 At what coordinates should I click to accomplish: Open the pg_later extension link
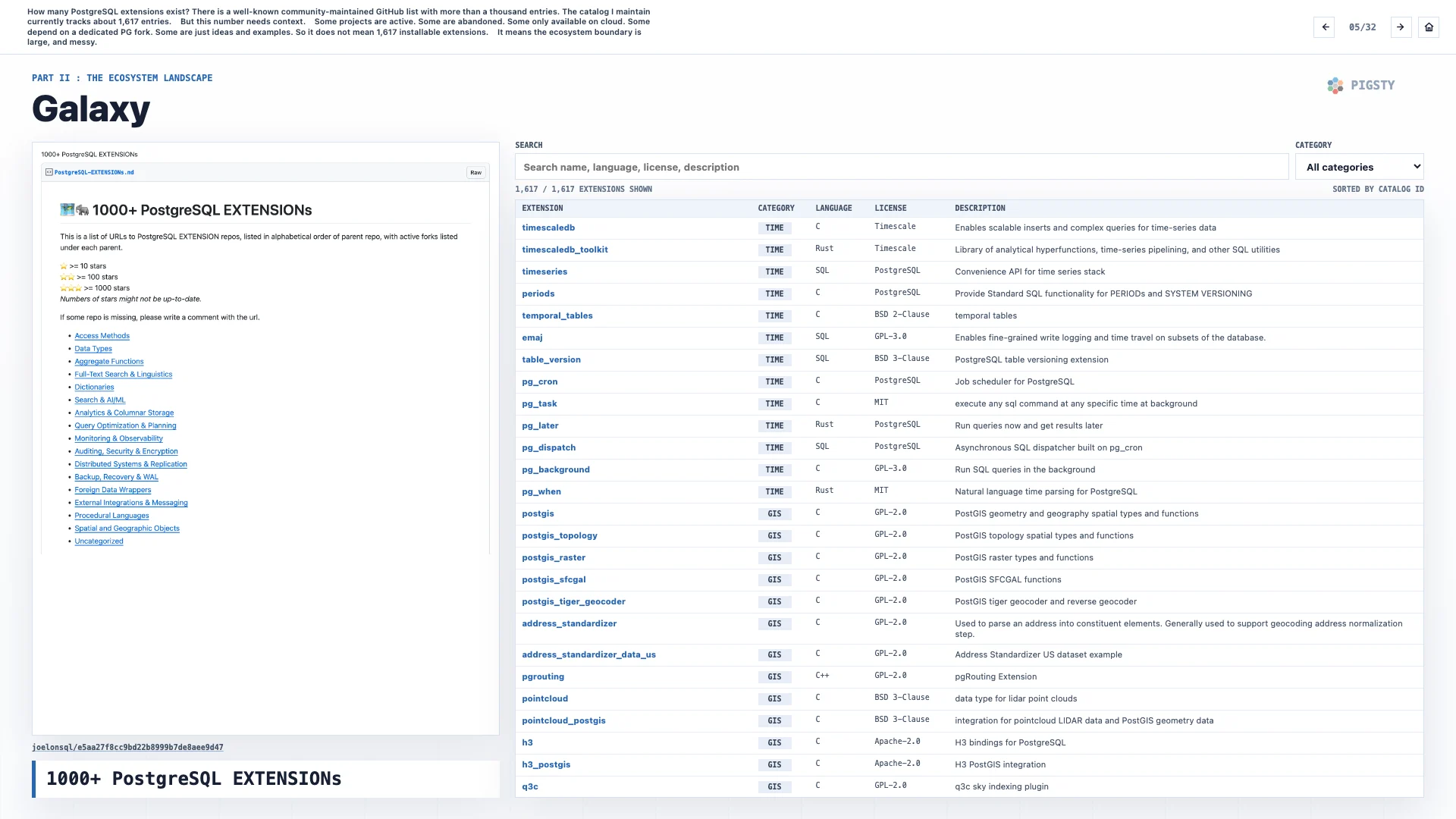(x=541, y=426)
